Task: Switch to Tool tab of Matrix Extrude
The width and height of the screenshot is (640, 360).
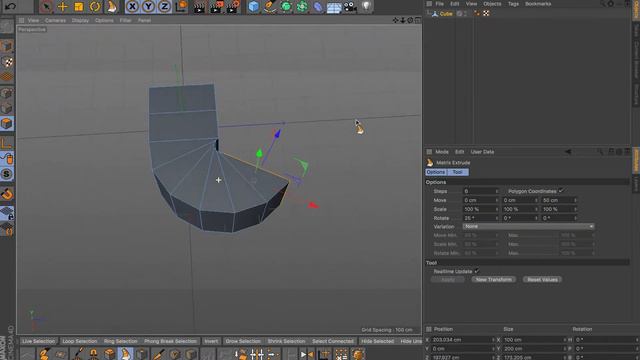Action: coord(457,172)
